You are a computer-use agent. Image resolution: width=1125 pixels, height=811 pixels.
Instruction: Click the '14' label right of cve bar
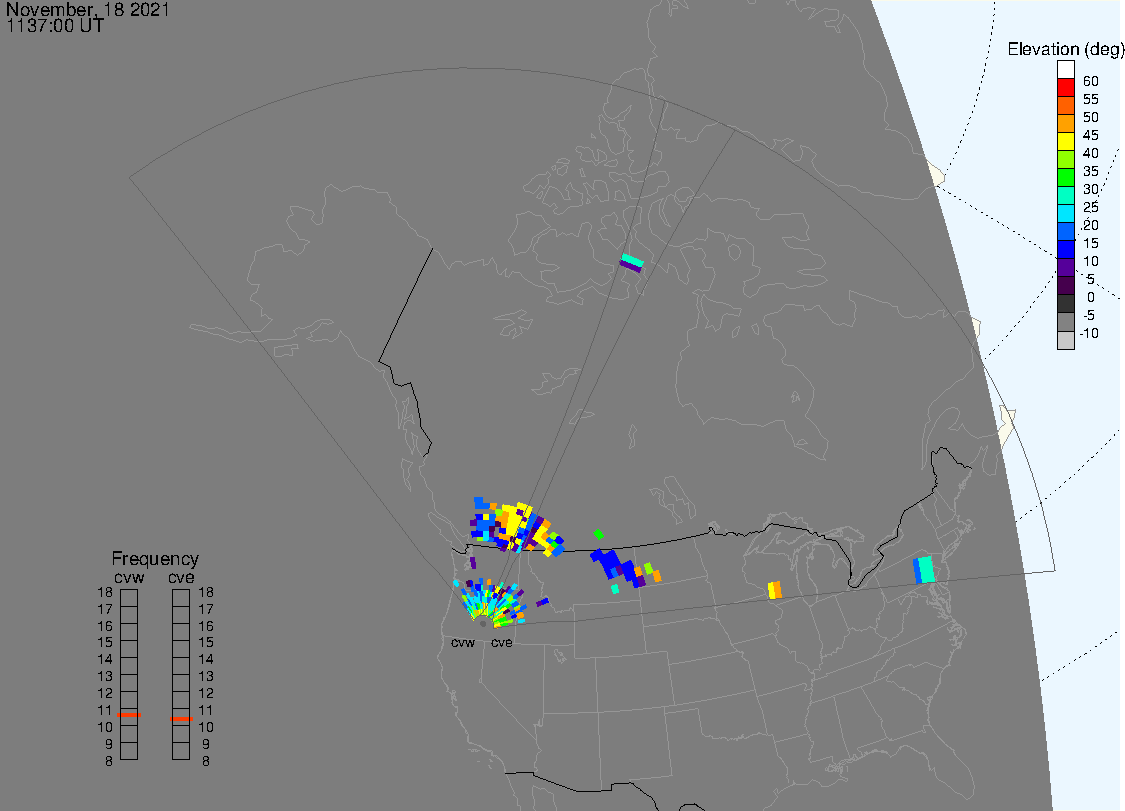206,660
